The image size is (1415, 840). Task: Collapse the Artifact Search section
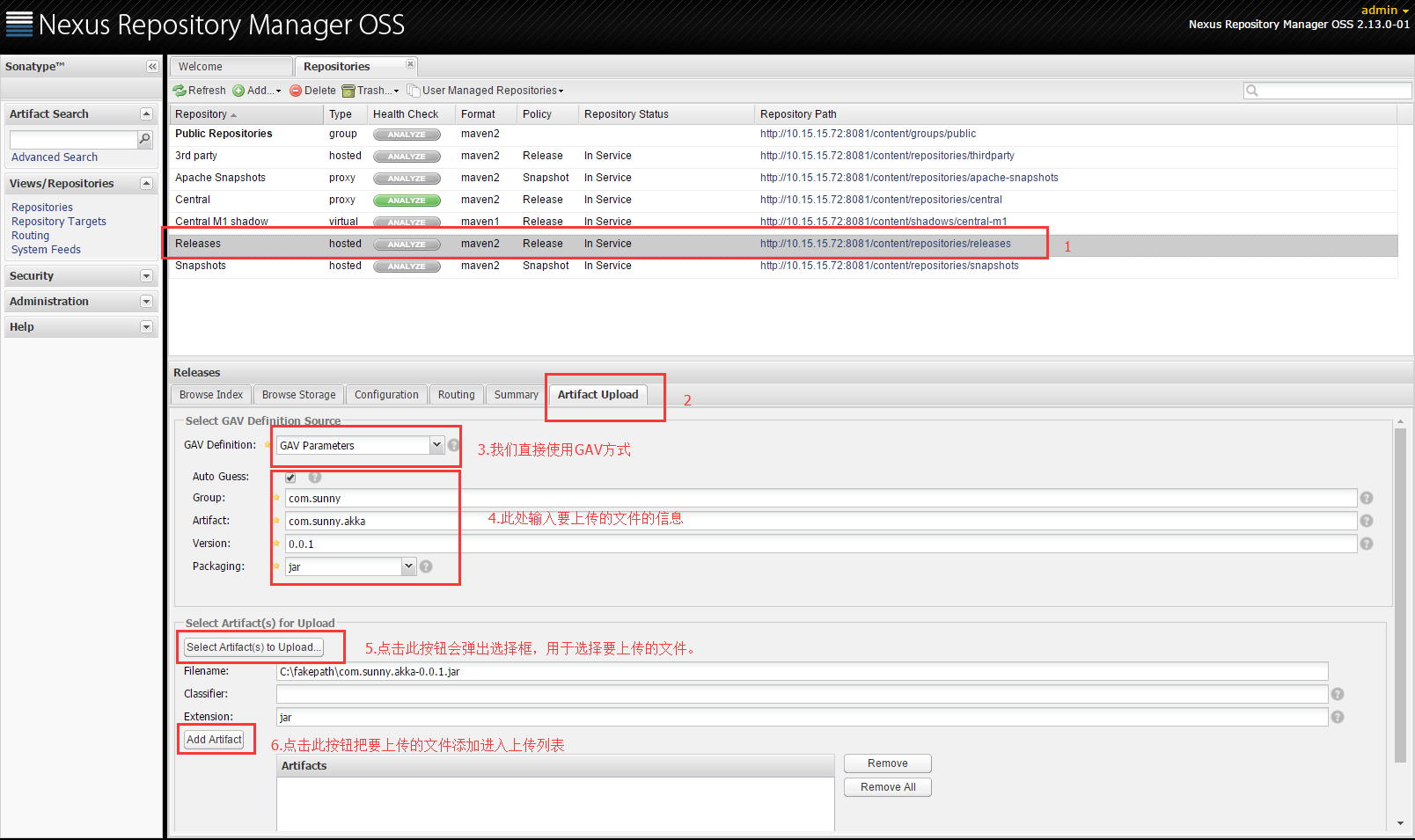click(146, 114)
